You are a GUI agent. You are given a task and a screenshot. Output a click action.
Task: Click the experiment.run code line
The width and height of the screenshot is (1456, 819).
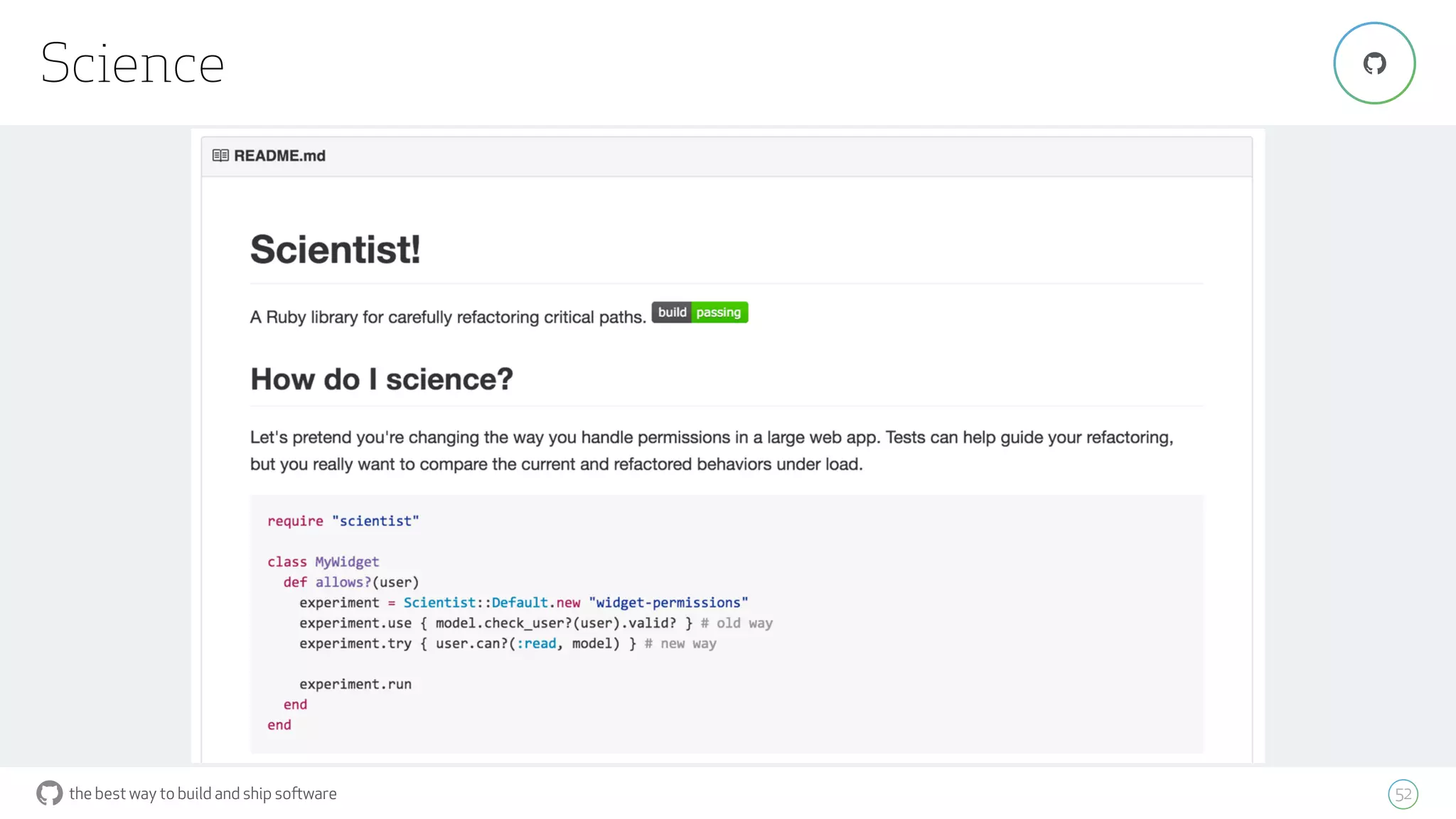click(x=355, y=685)
